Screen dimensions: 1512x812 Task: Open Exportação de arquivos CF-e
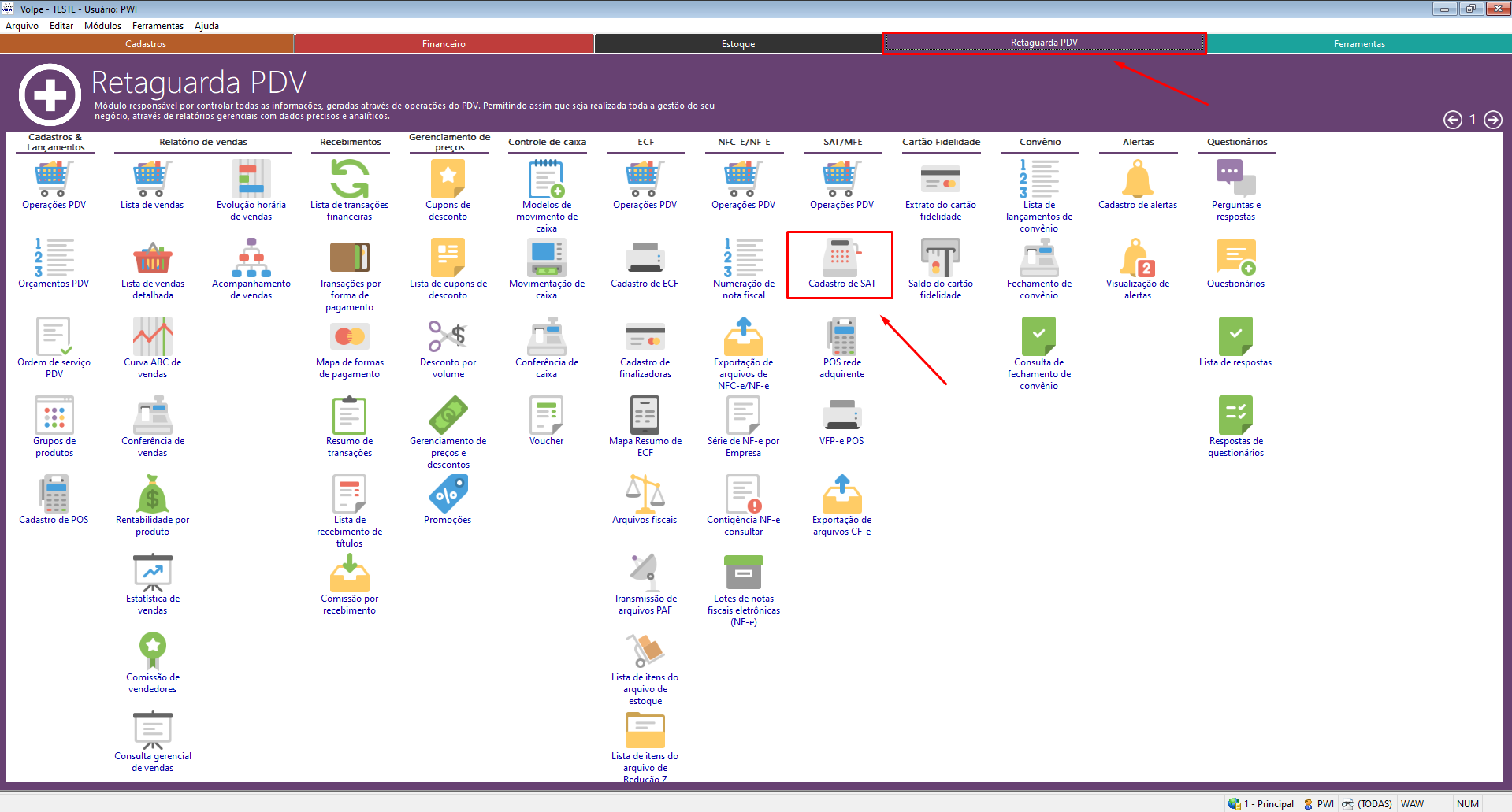842,506
